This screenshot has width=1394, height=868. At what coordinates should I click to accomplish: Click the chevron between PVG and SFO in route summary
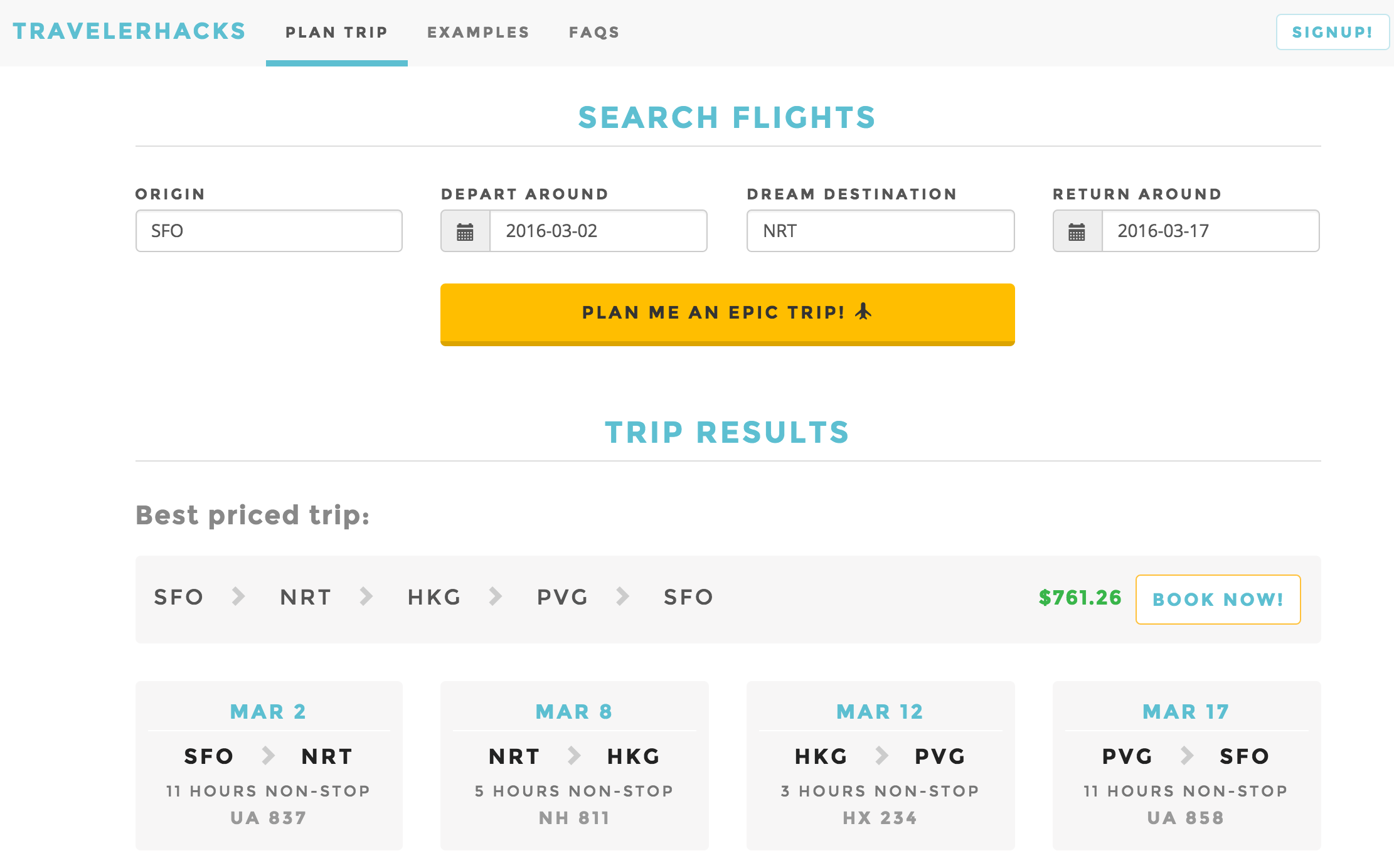click(x=622, y=596)
